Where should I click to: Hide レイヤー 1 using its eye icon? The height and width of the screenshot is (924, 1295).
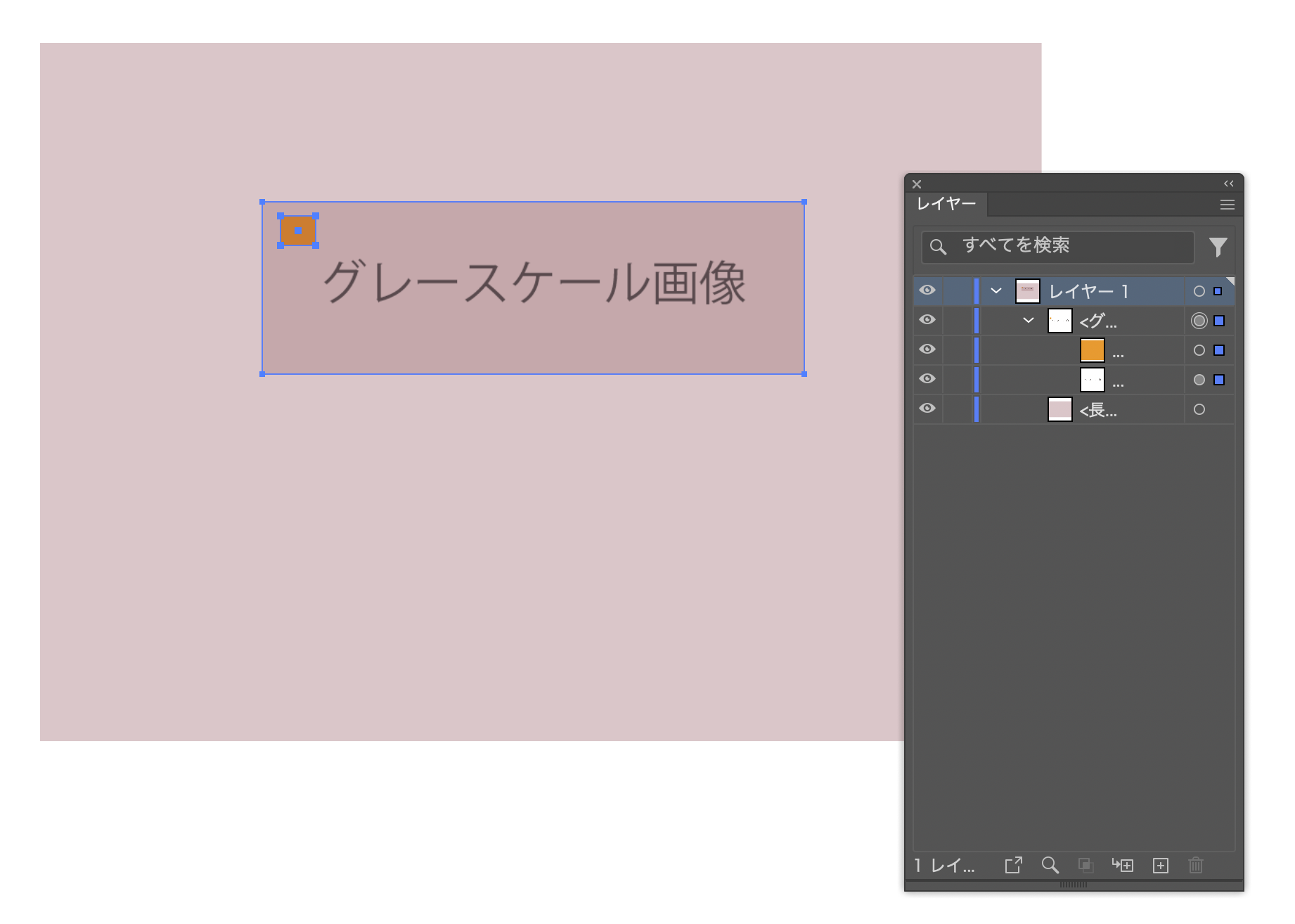coord(927,290)
